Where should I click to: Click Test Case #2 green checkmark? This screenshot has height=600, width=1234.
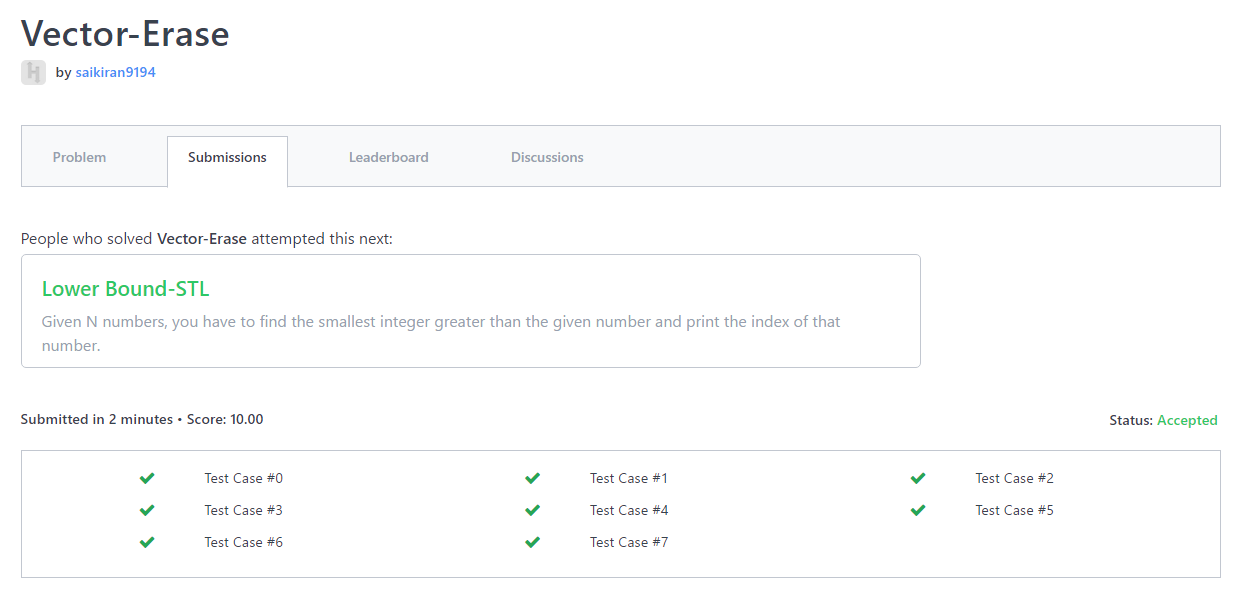coord(918,478)
